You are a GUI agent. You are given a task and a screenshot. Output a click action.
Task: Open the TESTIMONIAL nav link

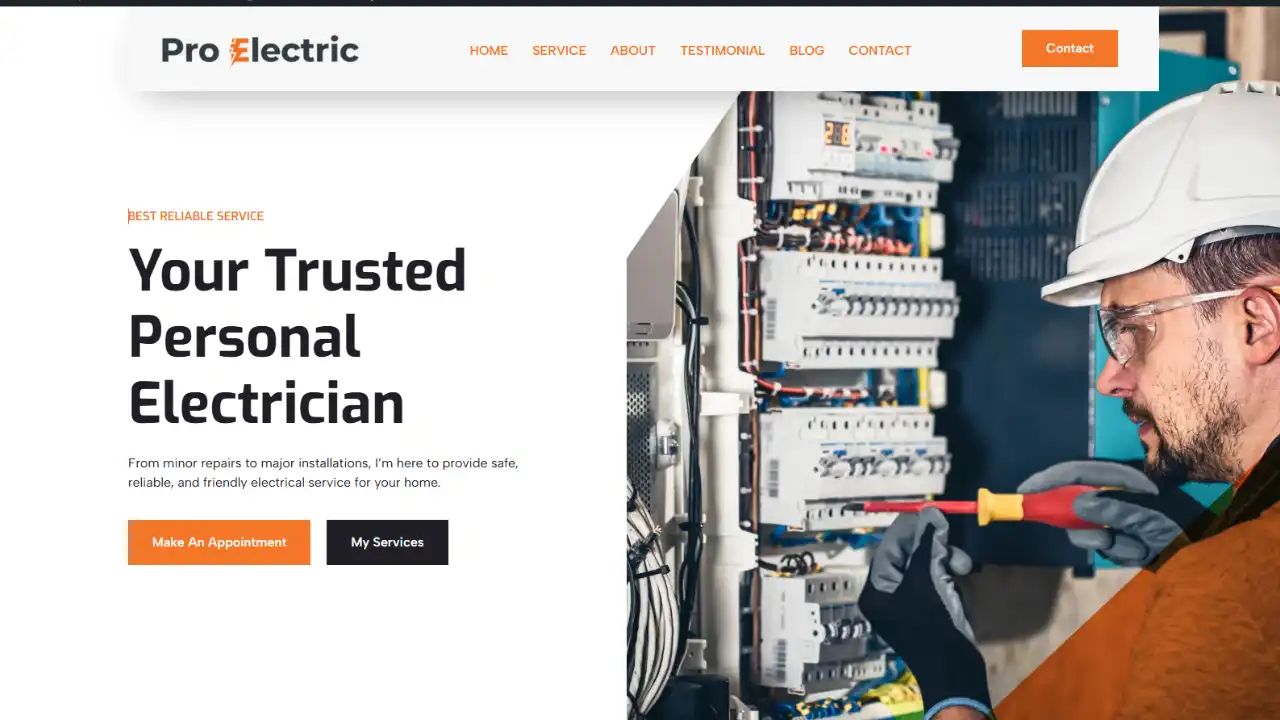[x=722, y=50]
